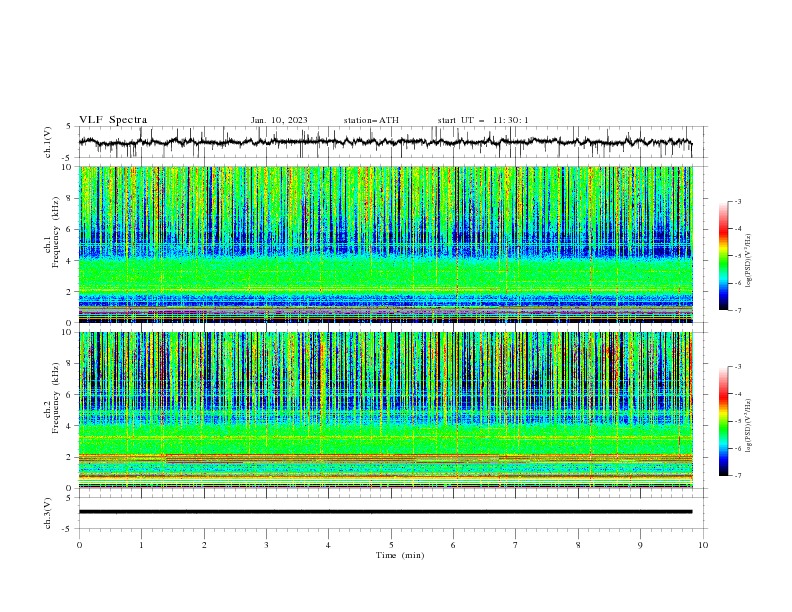Click time axis tick label "3"
The width and height of the screenshot is (792, 612).
266,545
